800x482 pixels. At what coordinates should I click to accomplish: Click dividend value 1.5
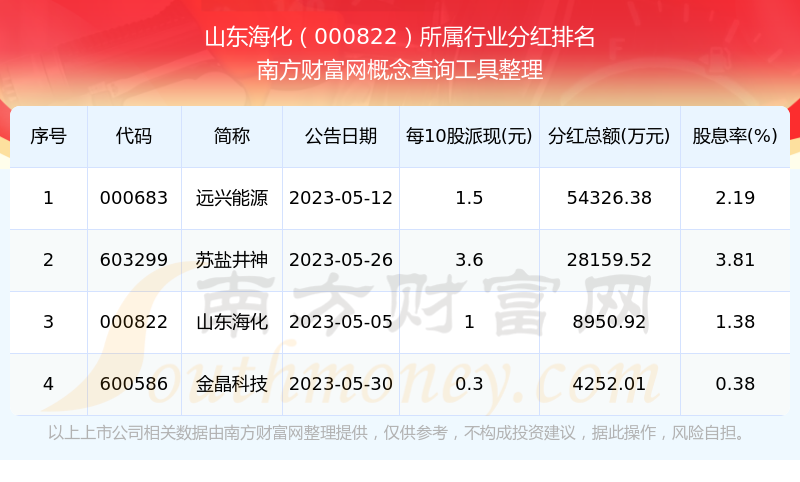point(469,198)
